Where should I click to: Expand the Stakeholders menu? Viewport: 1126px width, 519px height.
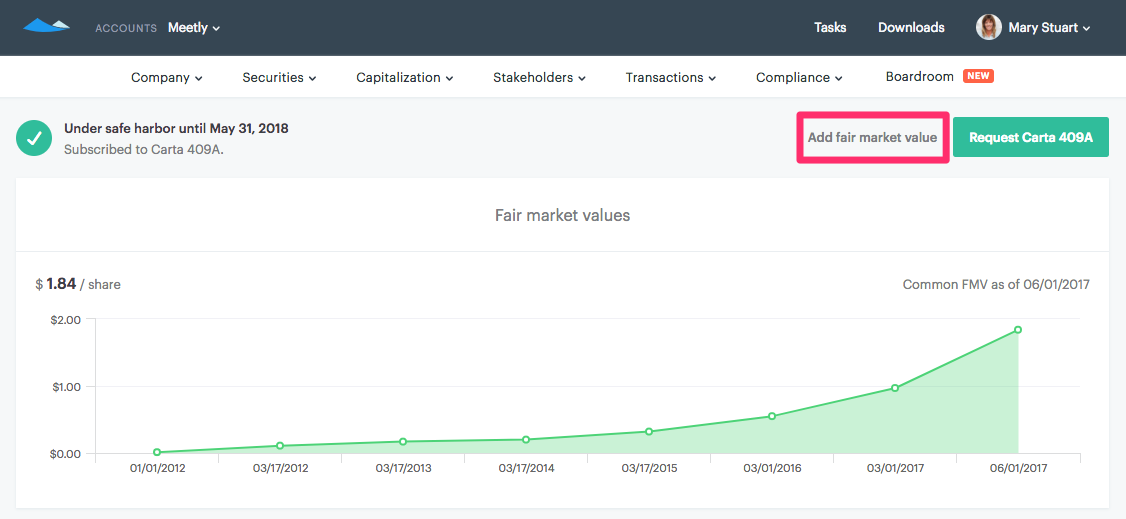[539, 78]
